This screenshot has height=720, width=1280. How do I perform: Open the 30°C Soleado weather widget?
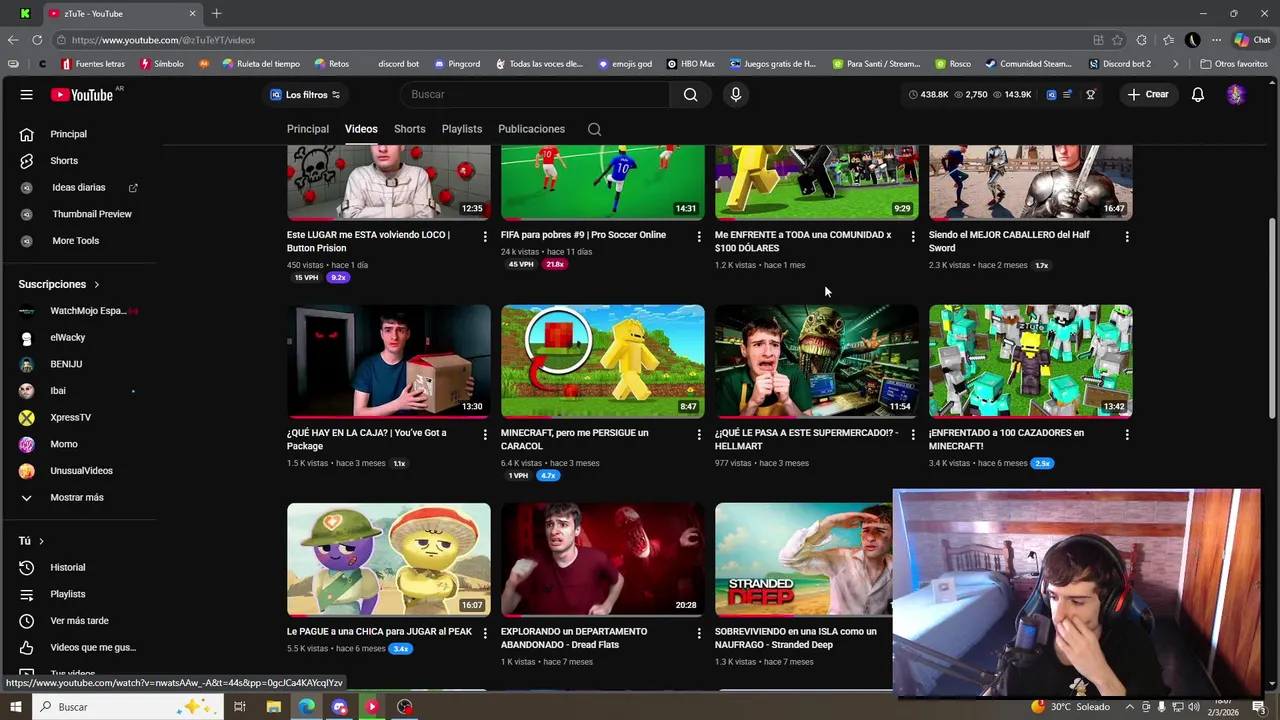(1072, 707)
